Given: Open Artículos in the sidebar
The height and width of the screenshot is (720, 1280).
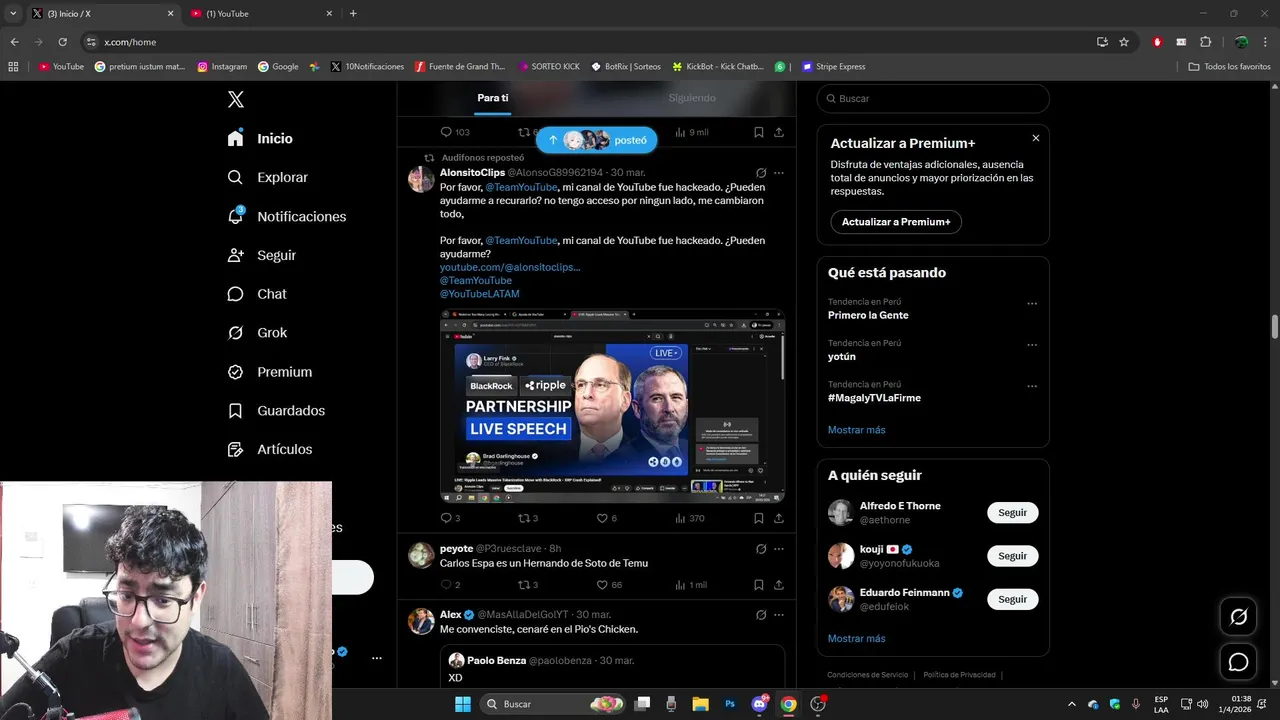Looking at the screenshot, I should [x=269, y=450].
